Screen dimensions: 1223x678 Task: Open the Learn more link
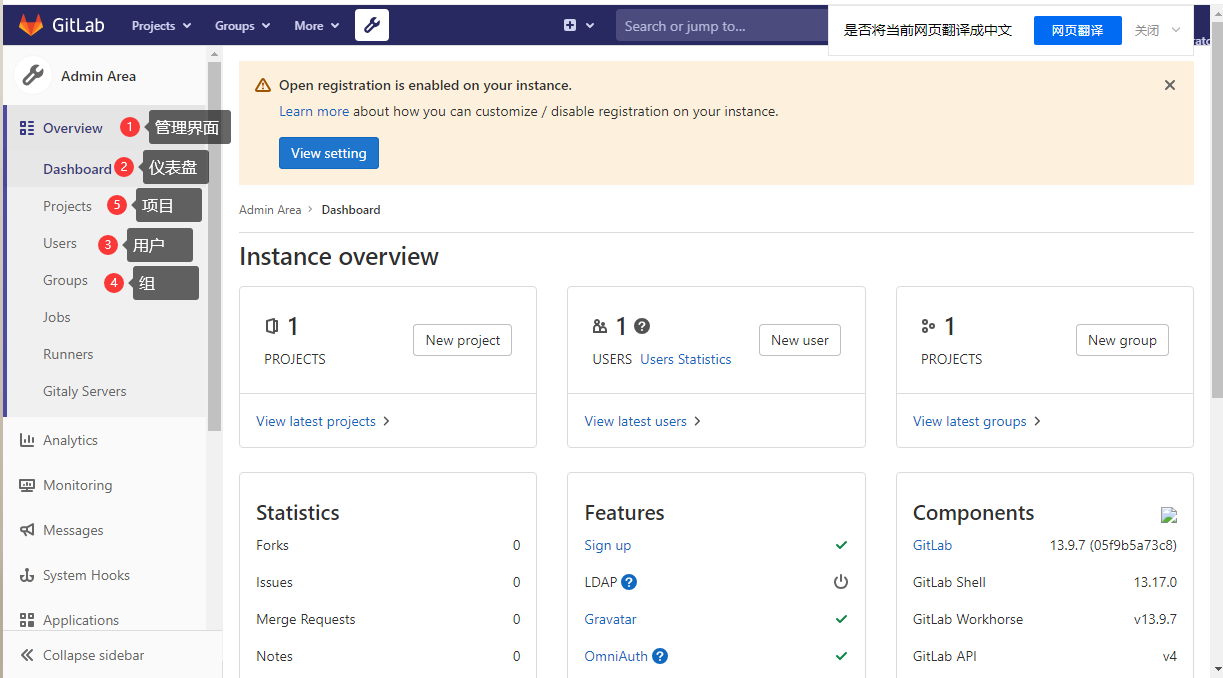314,111
